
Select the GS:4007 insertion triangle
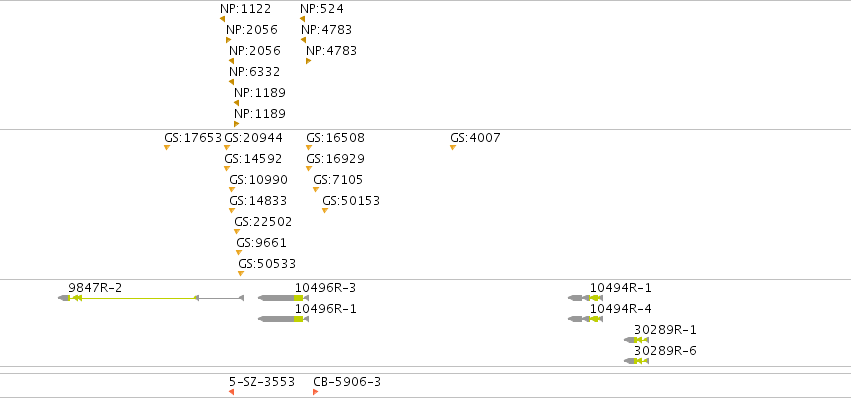coord(453,148)
